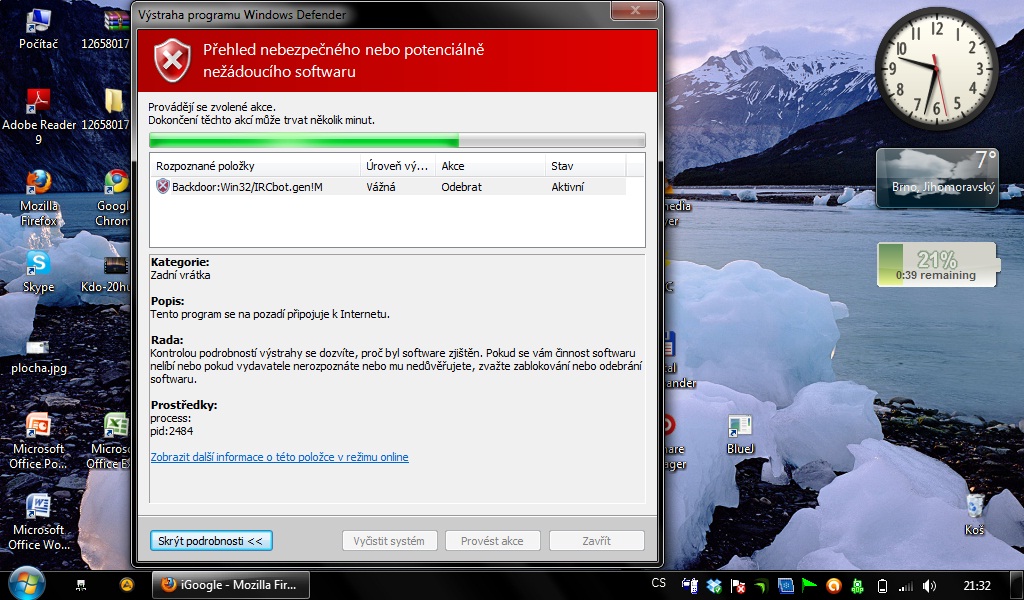The width and height of the screenshot is (1024, 600).
Task: Click the Akce column header
Action: [490, 166]
